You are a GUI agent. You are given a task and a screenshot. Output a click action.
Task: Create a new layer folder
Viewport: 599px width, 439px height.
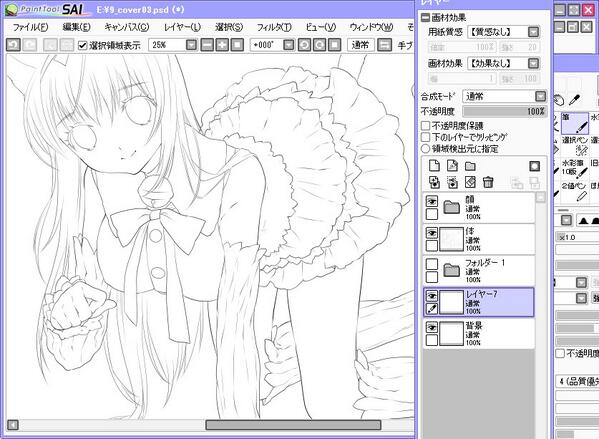coord(470,166)
